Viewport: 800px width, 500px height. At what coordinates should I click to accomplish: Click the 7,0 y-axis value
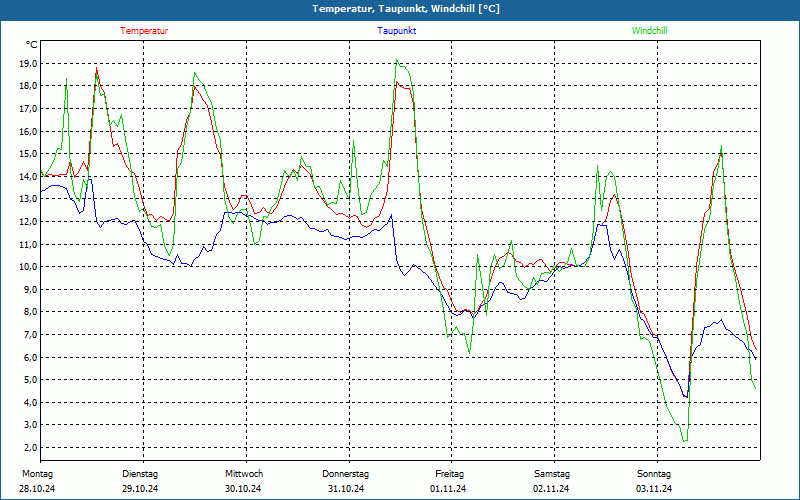pyautogui.click(x=30, y=335)
